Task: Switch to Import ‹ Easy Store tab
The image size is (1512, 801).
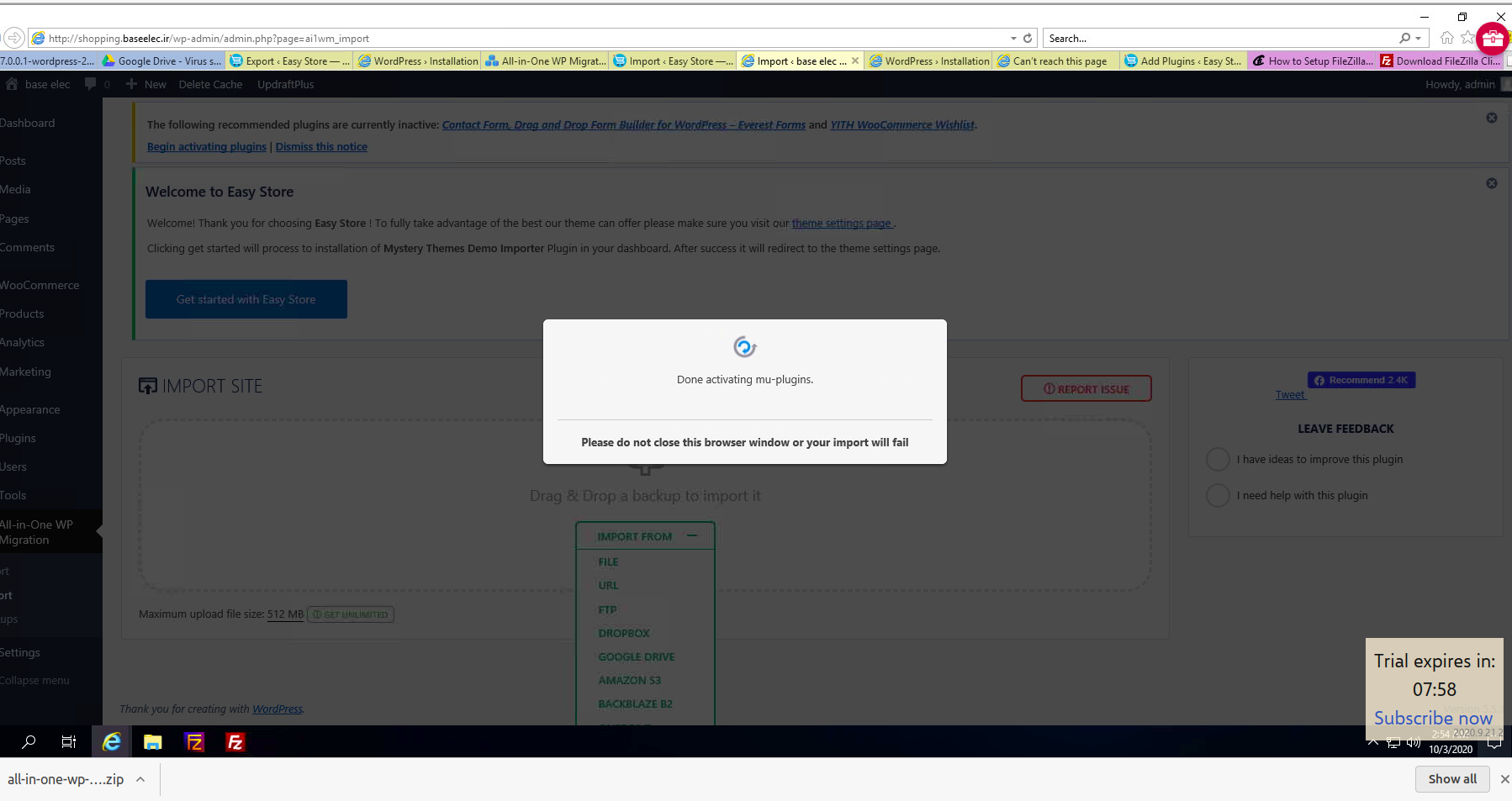Action: click(673, 61)
